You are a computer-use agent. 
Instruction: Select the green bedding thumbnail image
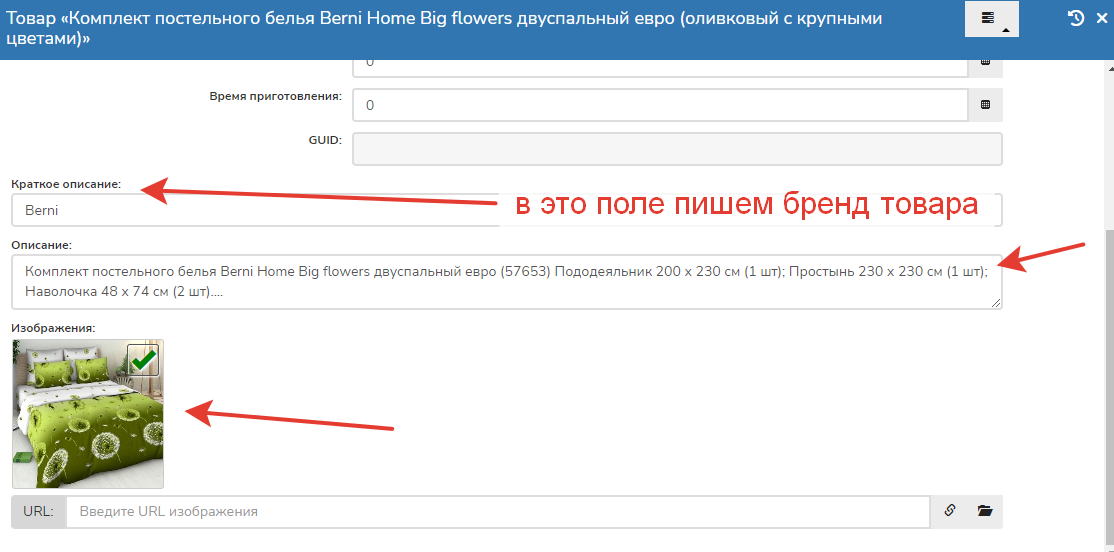pos(88,413)
